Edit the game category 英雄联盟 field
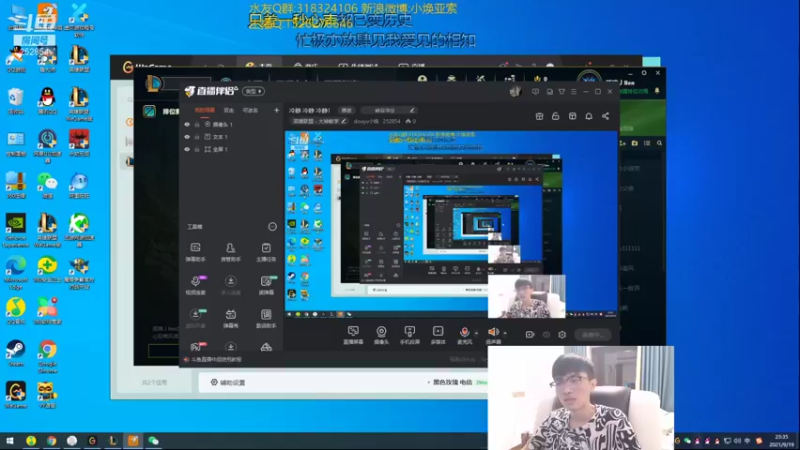Screen dimensions: 800x450 [319, 121]
